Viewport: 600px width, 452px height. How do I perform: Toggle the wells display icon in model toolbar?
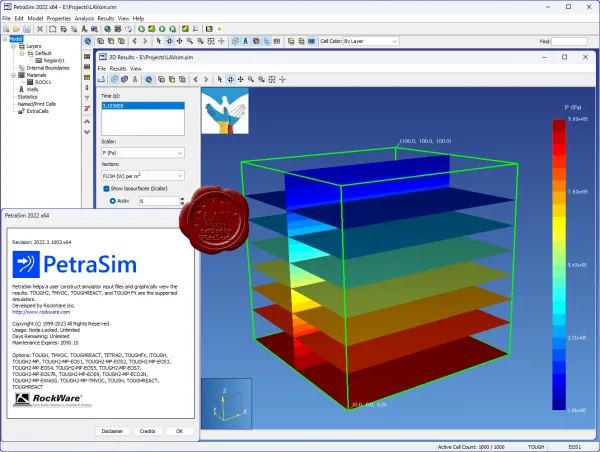click(246, 41)
